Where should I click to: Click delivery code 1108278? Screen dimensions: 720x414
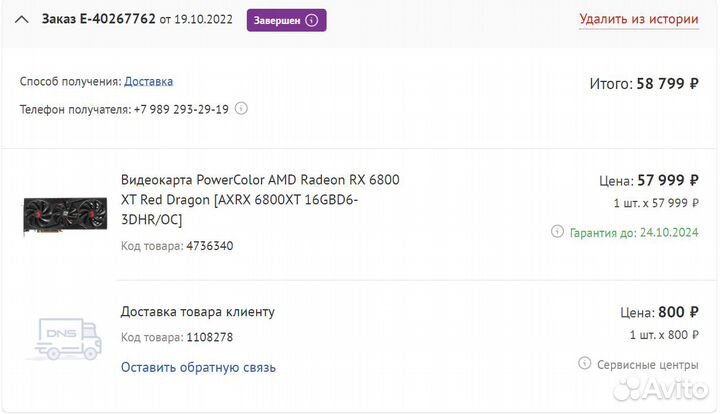pyautogui.click(x=209, y=337)
